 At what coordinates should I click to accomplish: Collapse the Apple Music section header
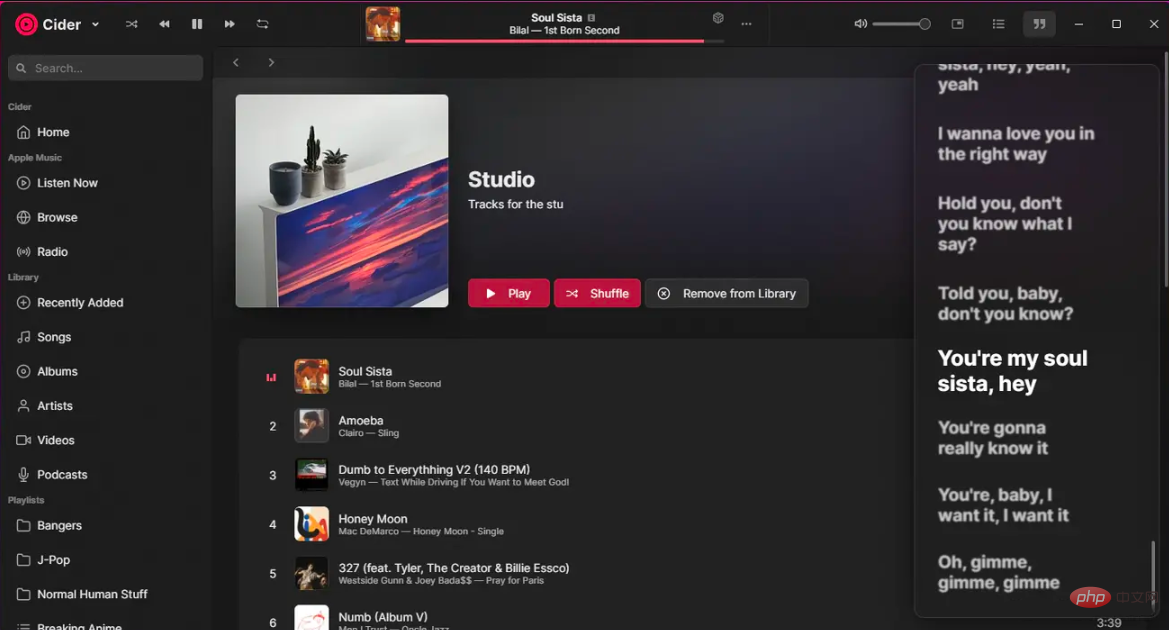pos(34,157)
